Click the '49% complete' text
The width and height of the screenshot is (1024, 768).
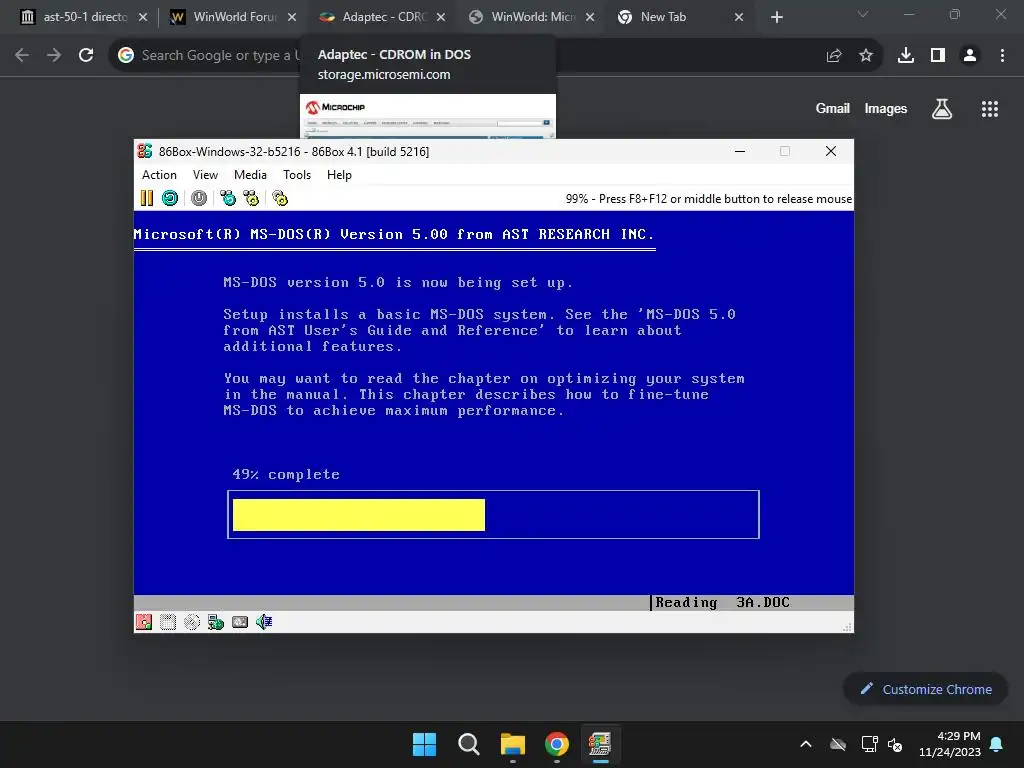pos(286,475)
